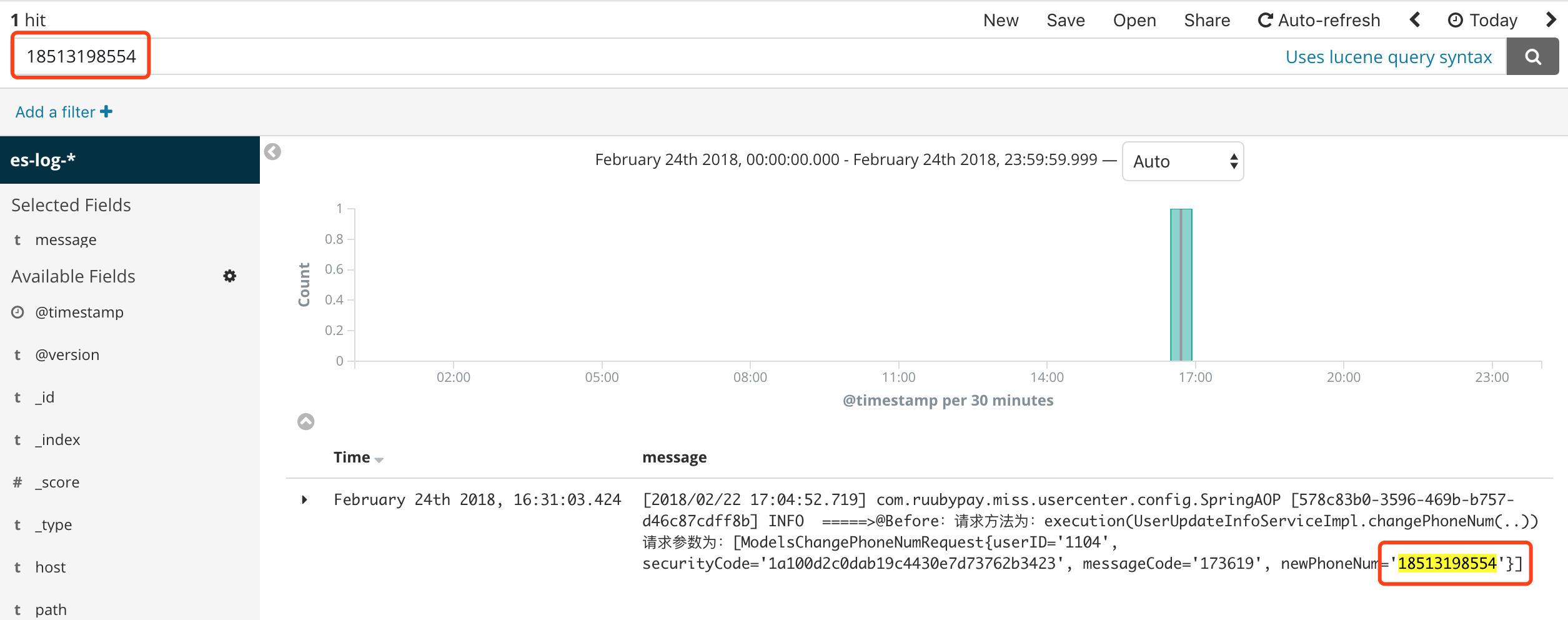This screenshot has height=620, width=1568.
Task: Open the Available Fields settings gear
Action: [x=230, y=276]
